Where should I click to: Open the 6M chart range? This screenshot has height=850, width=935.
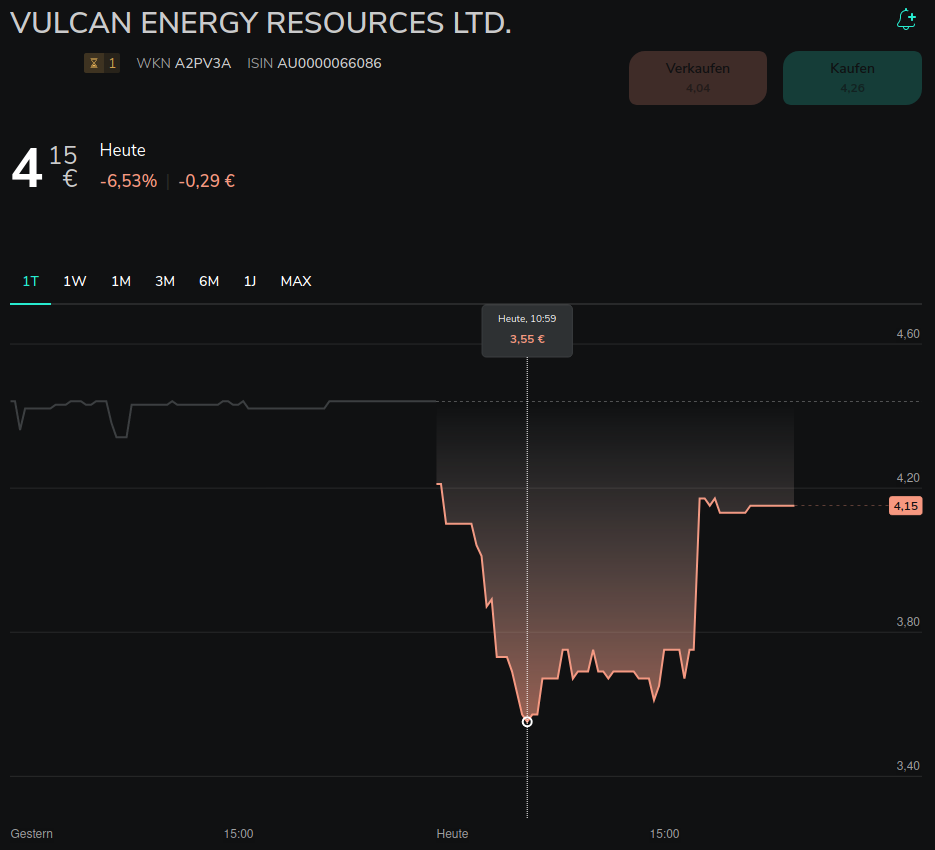pos(209,281)
